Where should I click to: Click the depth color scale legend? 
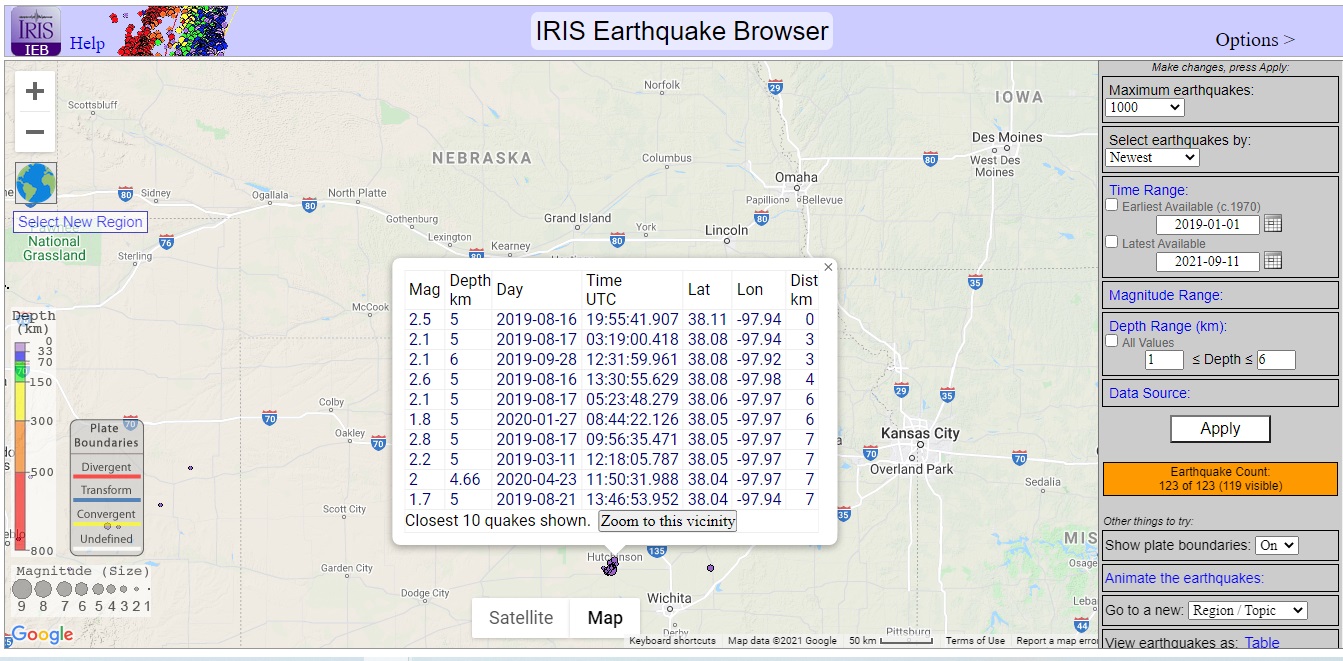coord(21,445)
